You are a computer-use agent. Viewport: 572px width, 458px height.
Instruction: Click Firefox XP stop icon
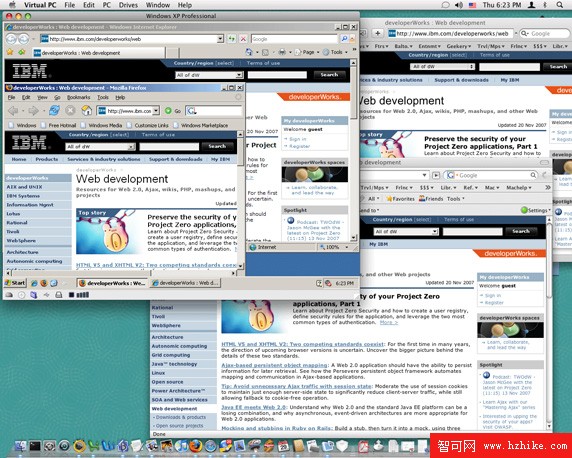[70, 110]
